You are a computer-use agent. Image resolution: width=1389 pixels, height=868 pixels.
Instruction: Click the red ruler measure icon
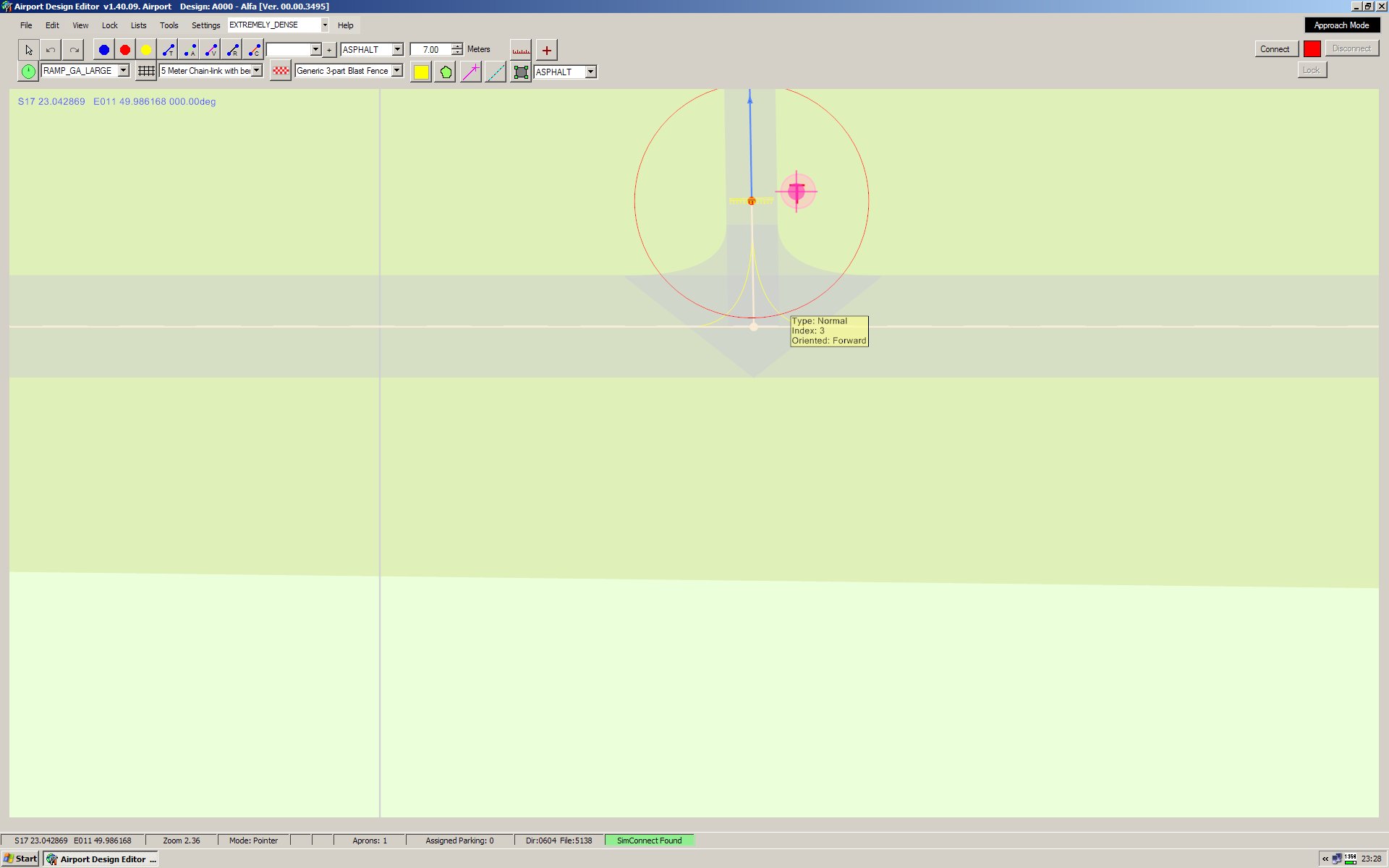coord(521,50)
